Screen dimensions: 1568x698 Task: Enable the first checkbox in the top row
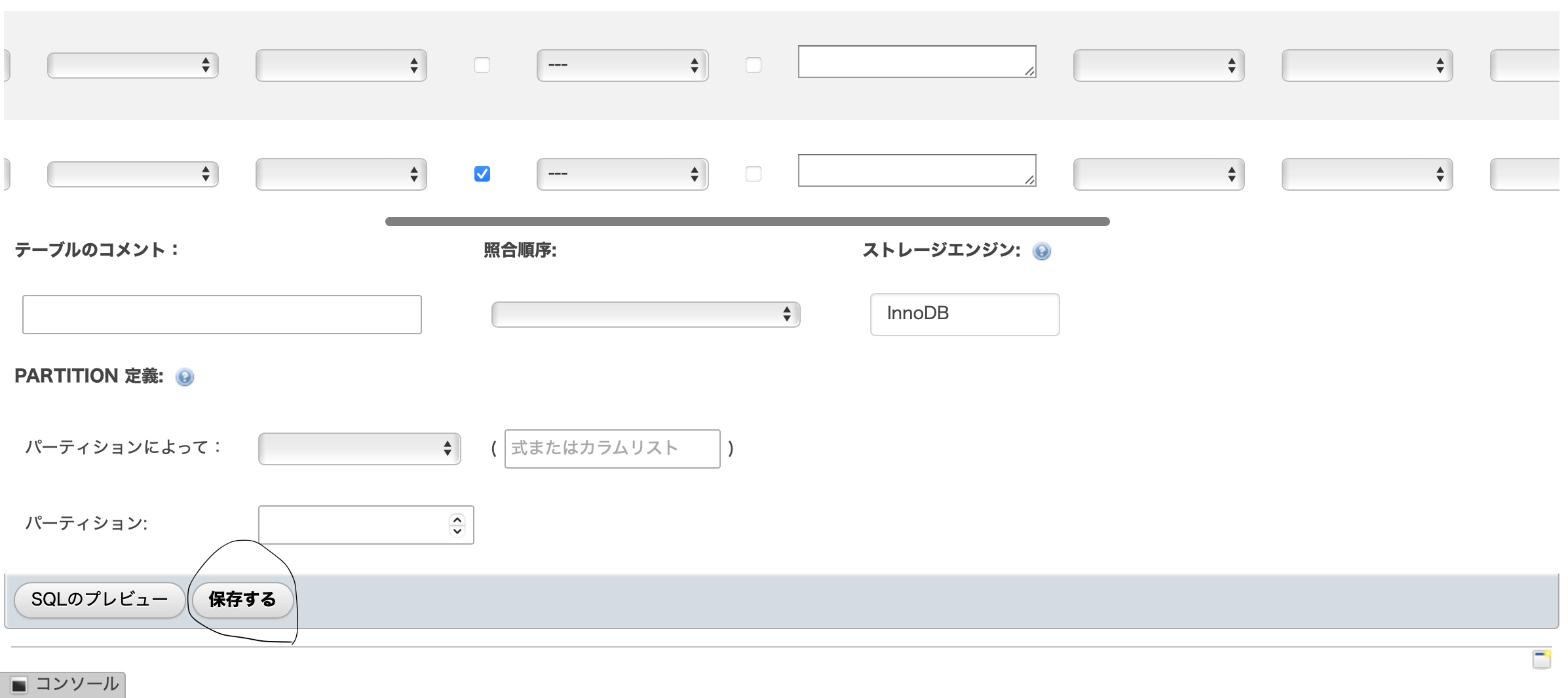pos(482,65)
